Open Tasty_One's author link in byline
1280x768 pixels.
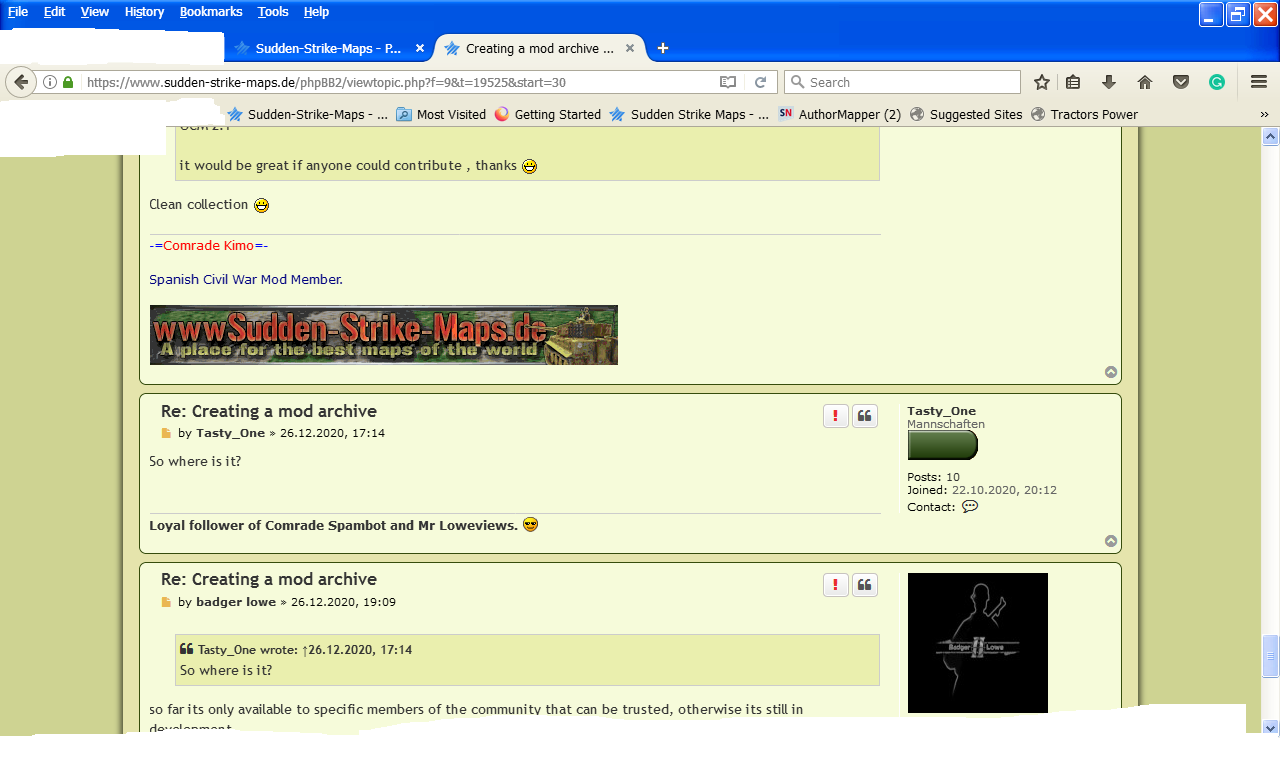[230, 434]
